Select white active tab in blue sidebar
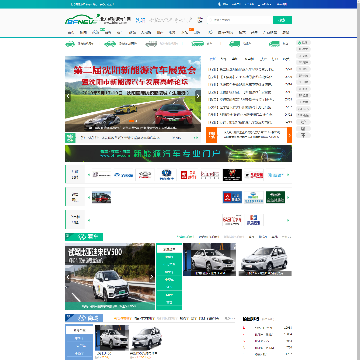 click(x=79, y=330)
